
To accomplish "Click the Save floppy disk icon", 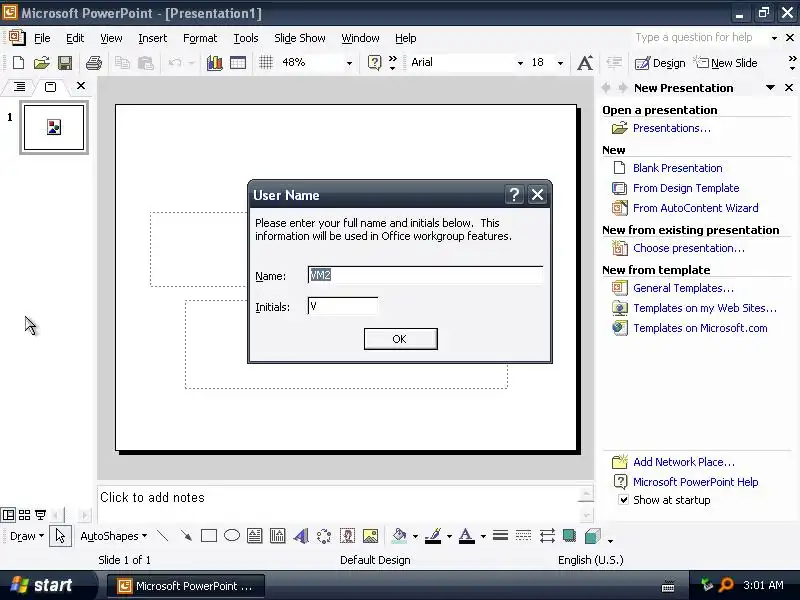I will pyautogui.click(x=65, y=63).
